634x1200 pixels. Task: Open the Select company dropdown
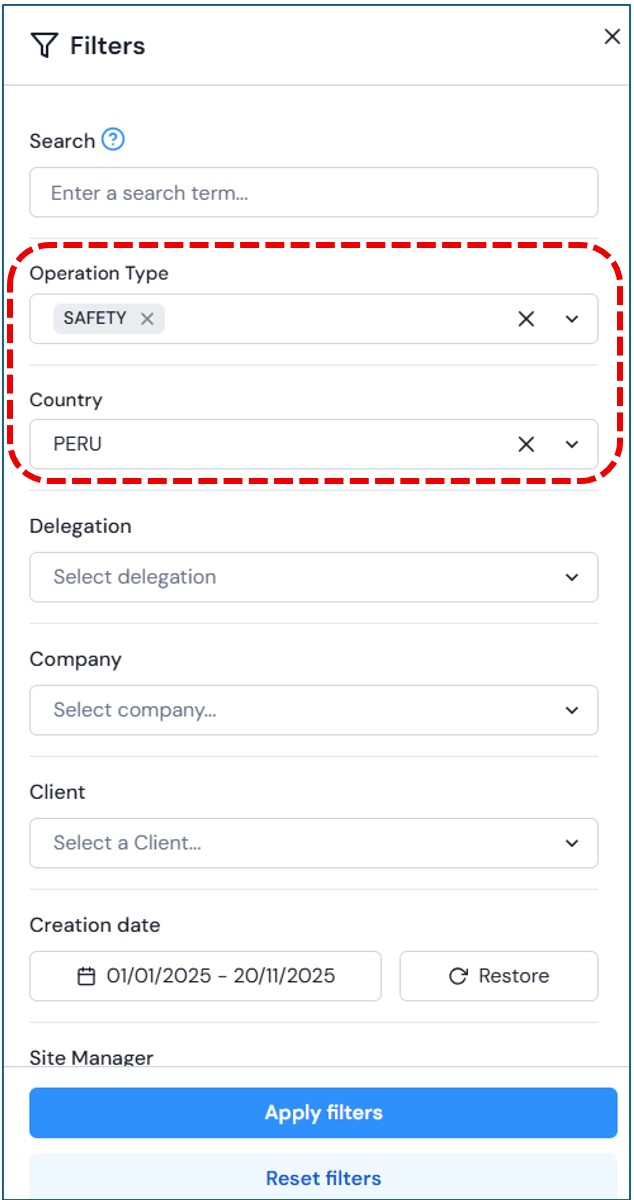313,710
